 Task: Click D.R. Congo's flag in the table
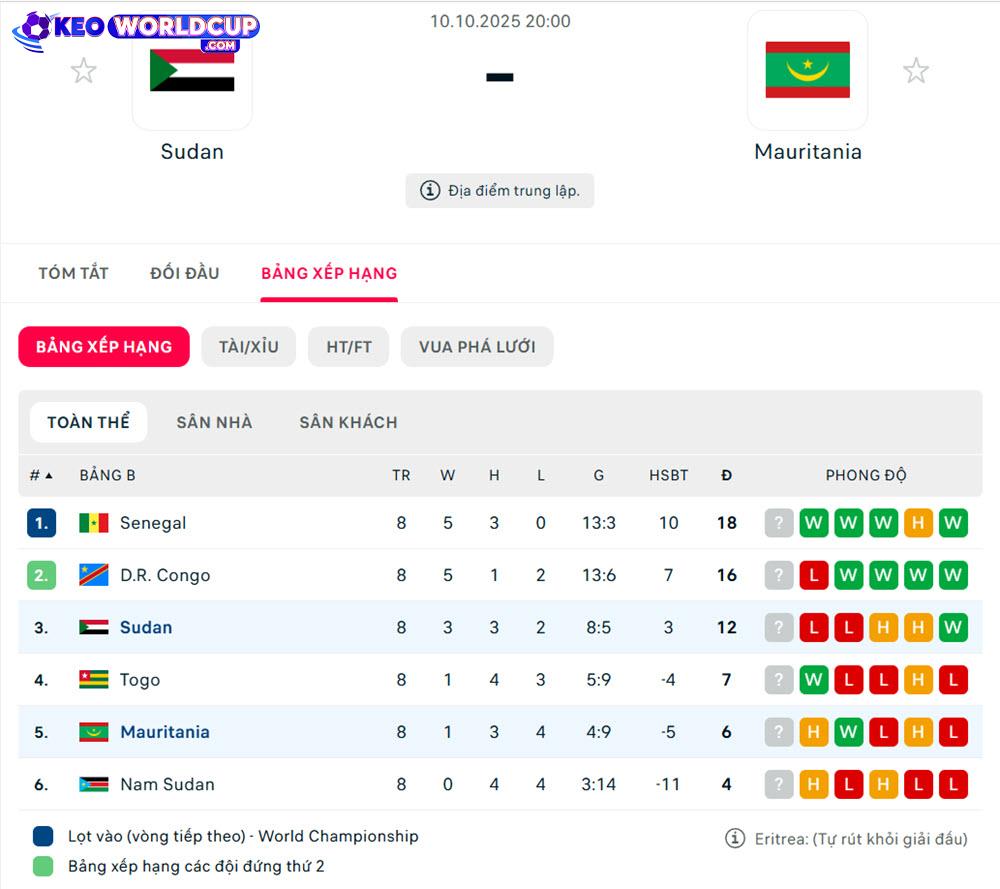[x=94, y=575]
